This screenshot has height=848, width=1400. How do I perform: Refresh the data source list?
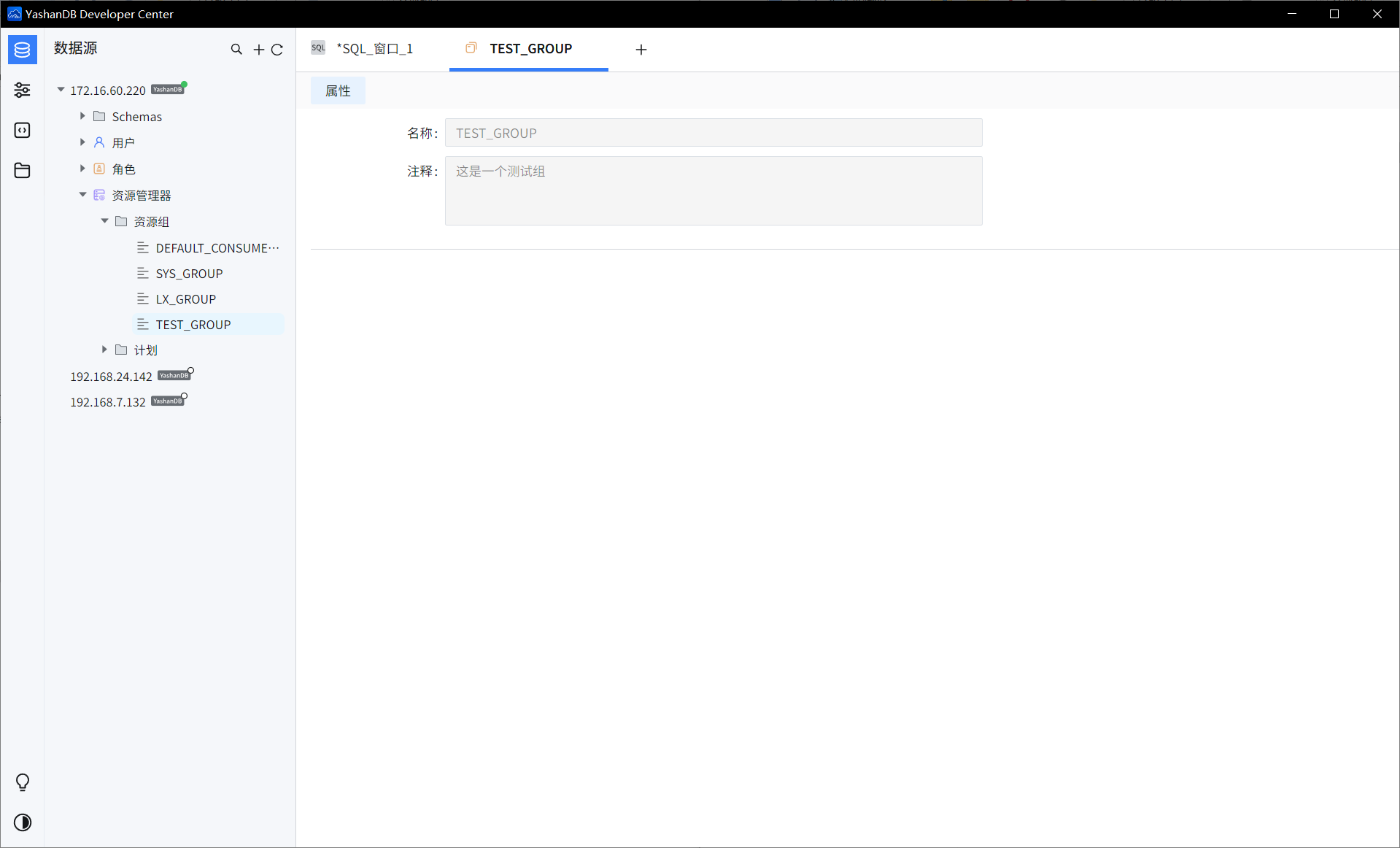[x=277, y=50]
